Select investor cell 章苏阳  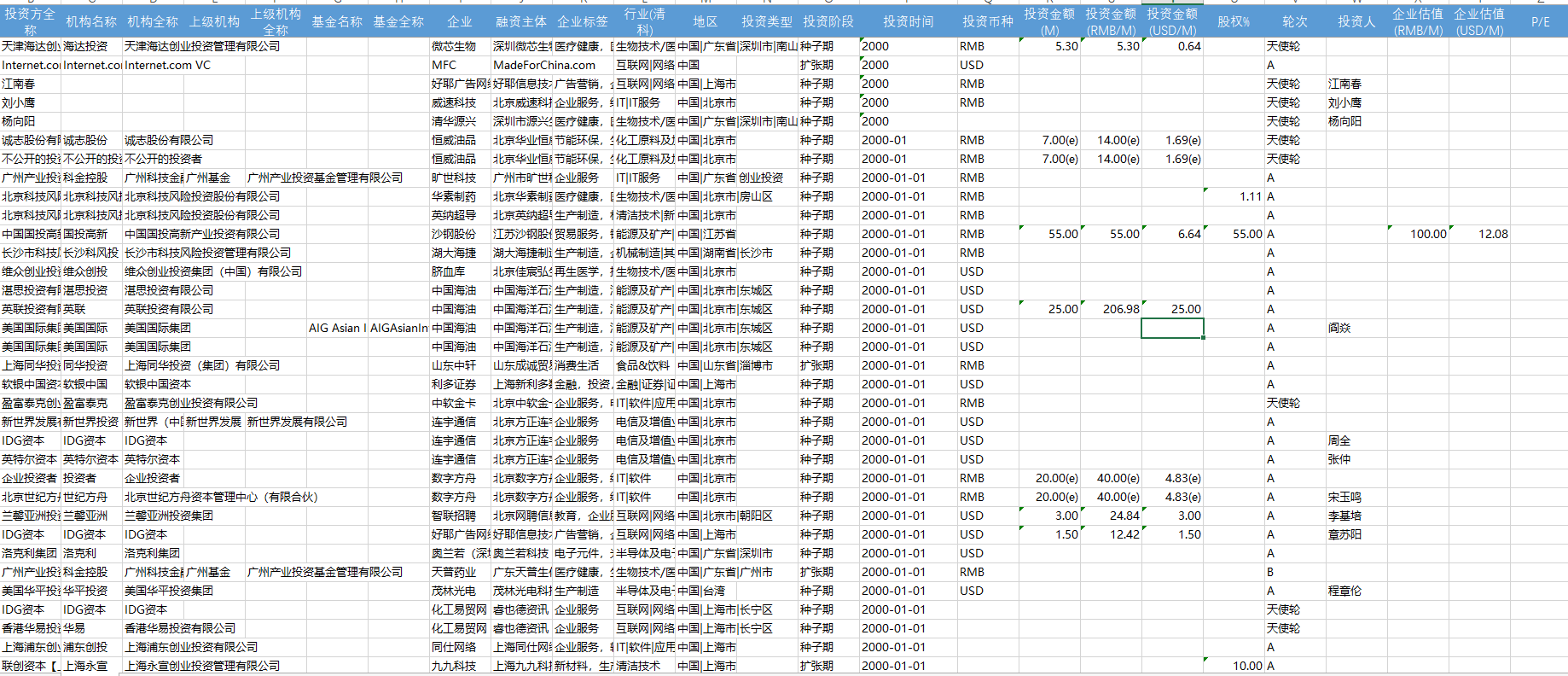[1356, 534]
